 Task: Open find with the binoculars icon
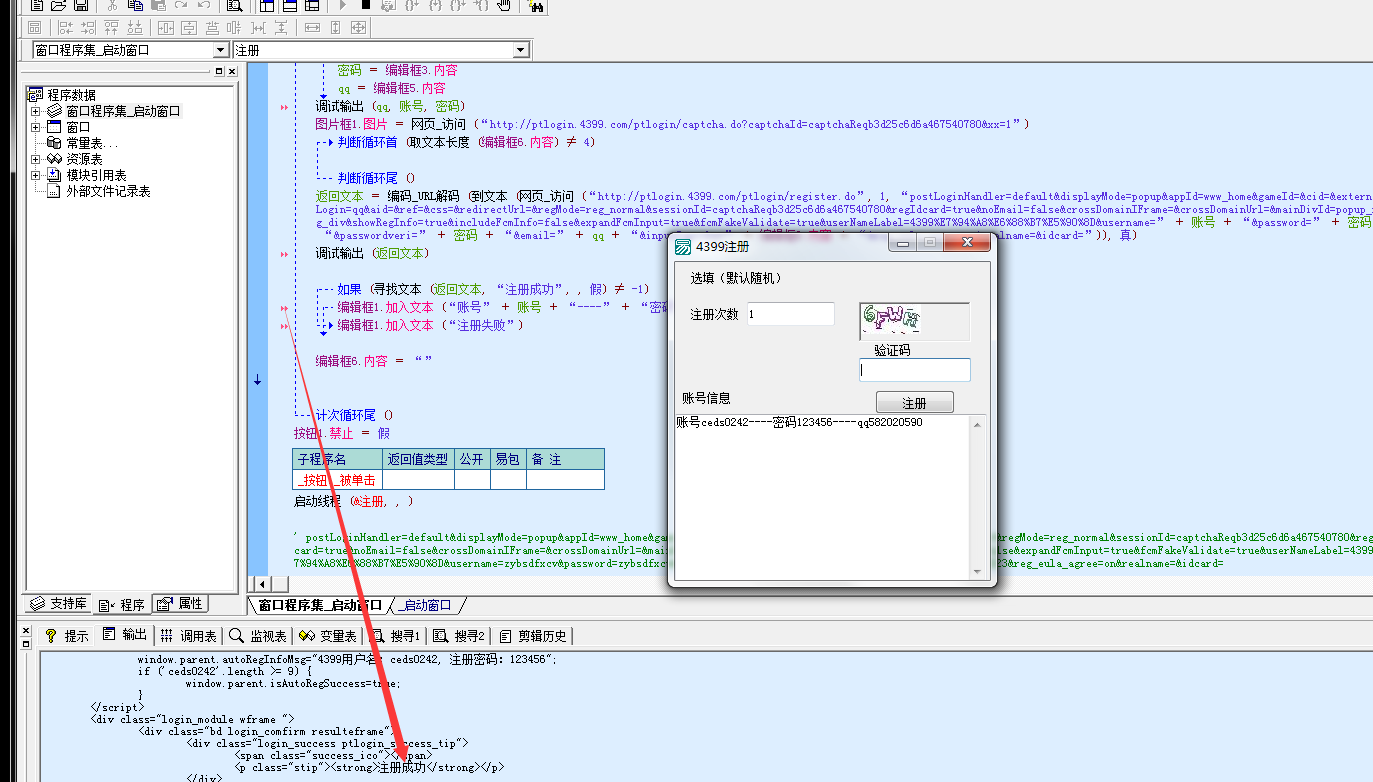(535, 5)
